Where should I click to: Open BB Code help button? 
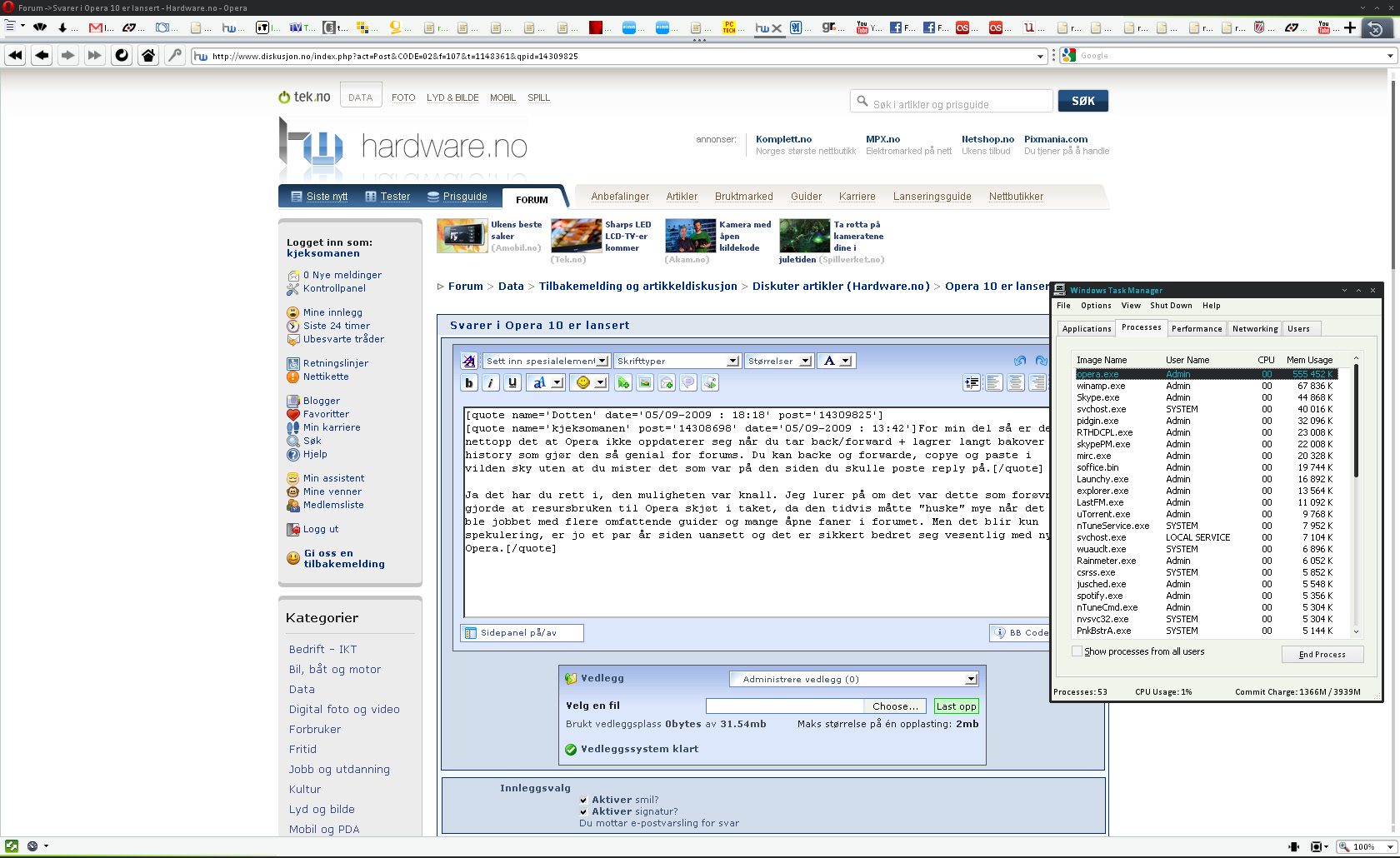pos(1021,633)
